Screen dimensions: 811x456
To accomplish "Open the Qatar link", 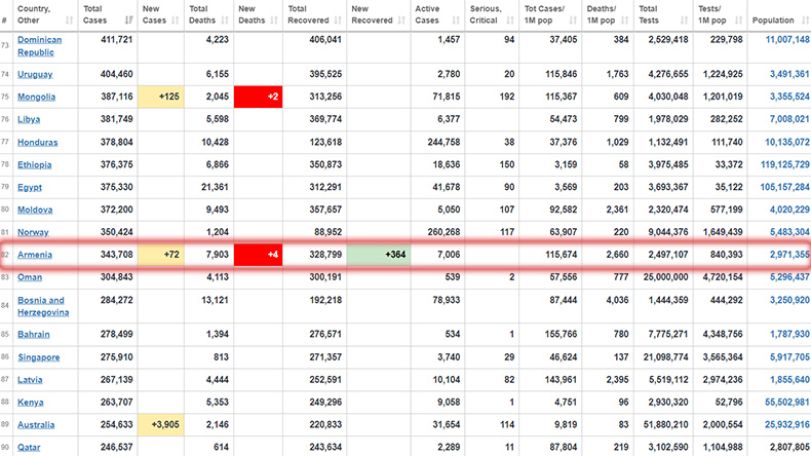I will coord(28,448).
